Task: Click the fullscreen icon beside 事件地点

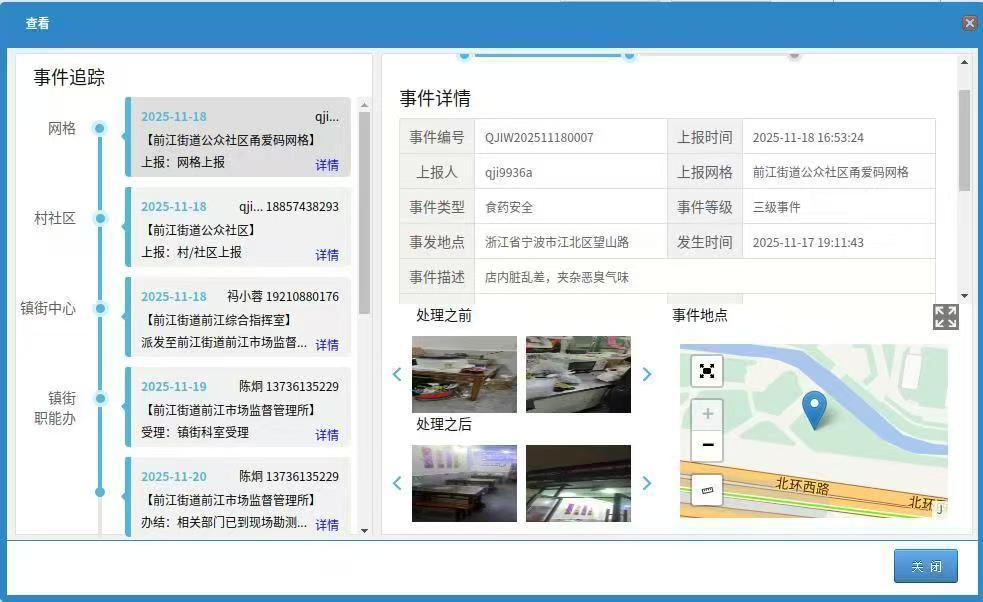Action: [945, 317]
